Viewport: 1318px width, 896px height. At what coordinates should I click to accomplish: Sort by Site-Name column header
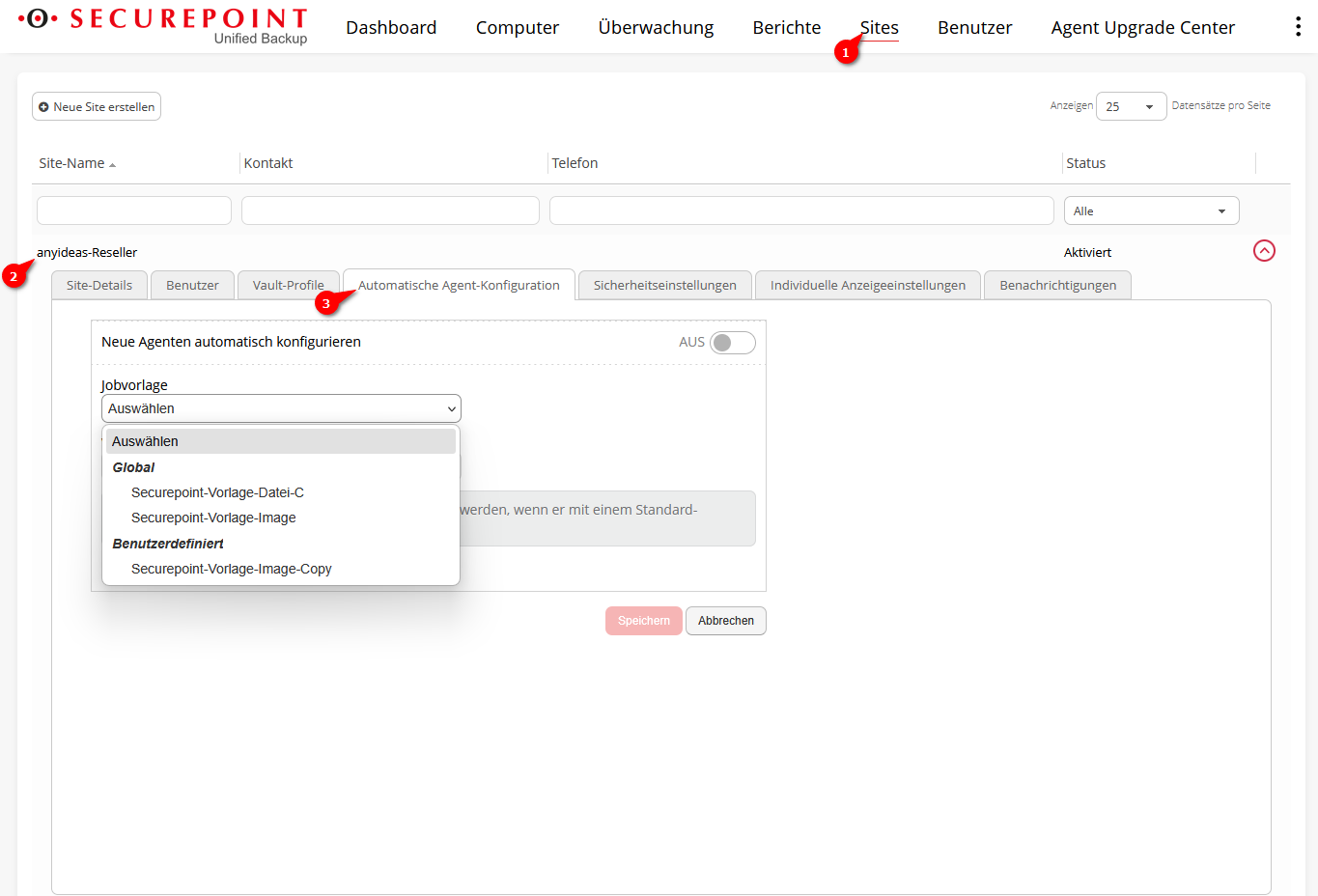click(x=72, y=163)
